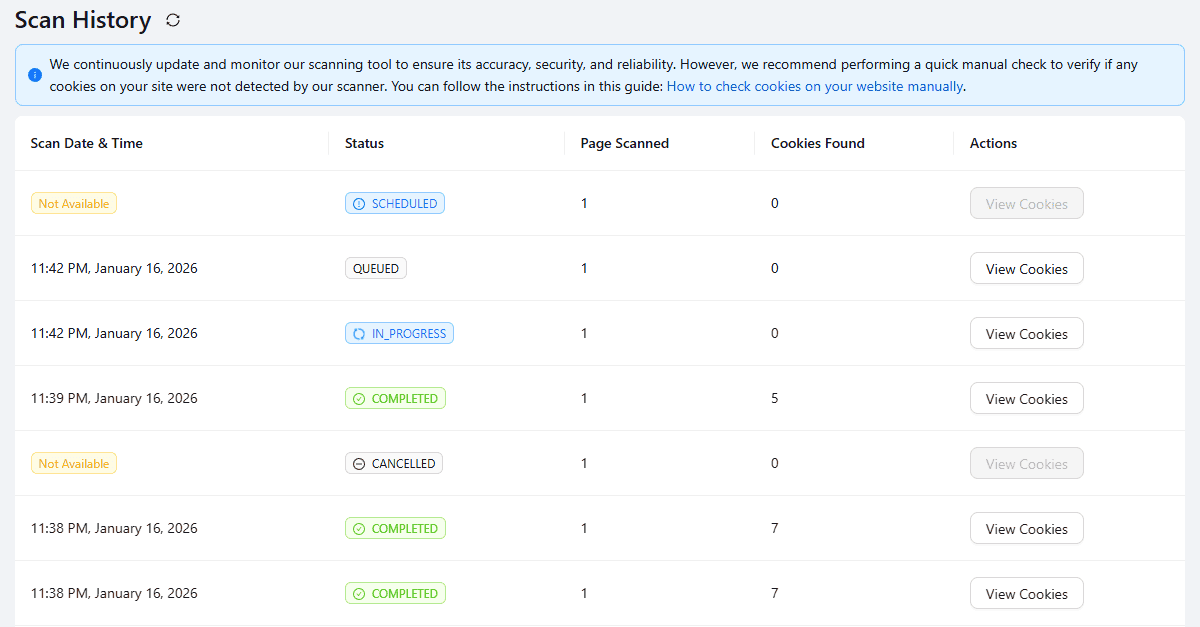1200x627 pixels.
Task: Click Not Available tag in cancelled row
Action: coord(74,463)
